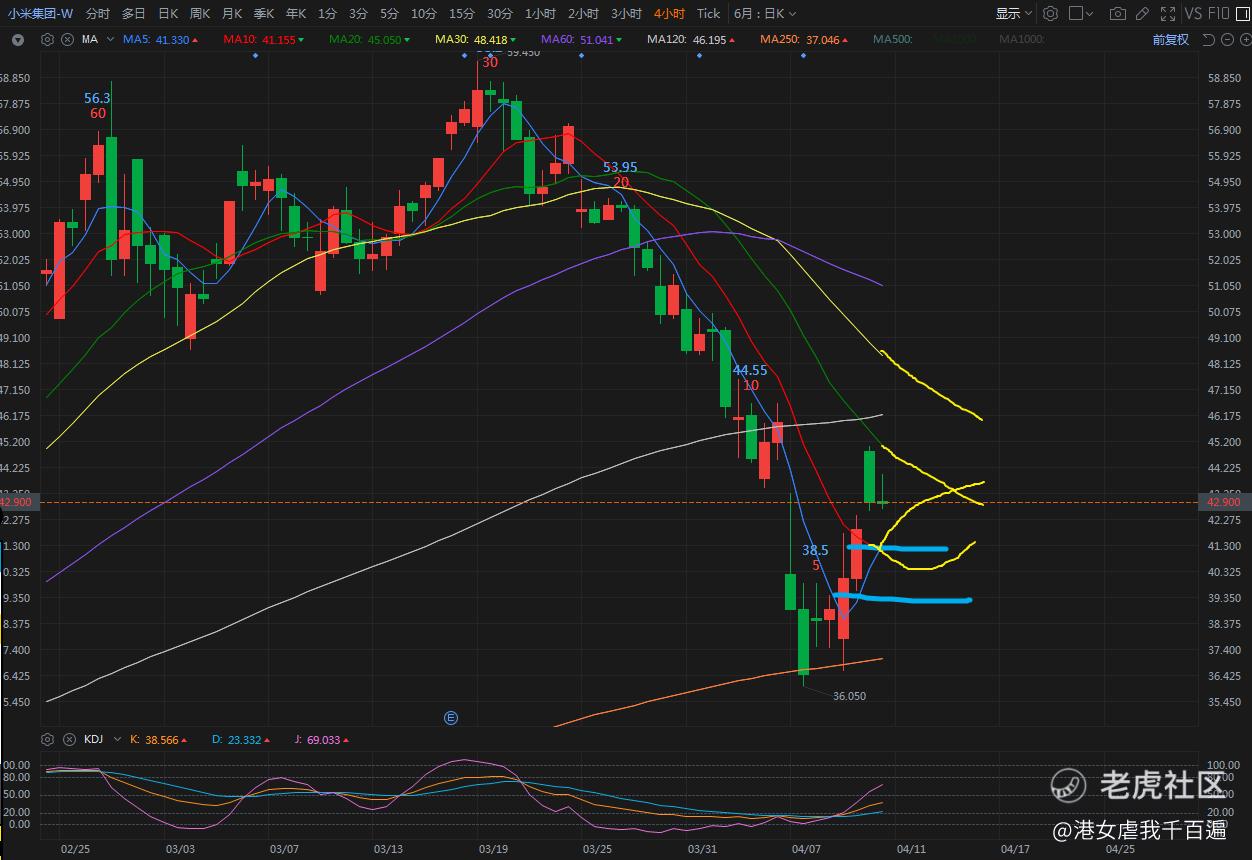Click the 小米集团-W stock name

tap(40, 13)
